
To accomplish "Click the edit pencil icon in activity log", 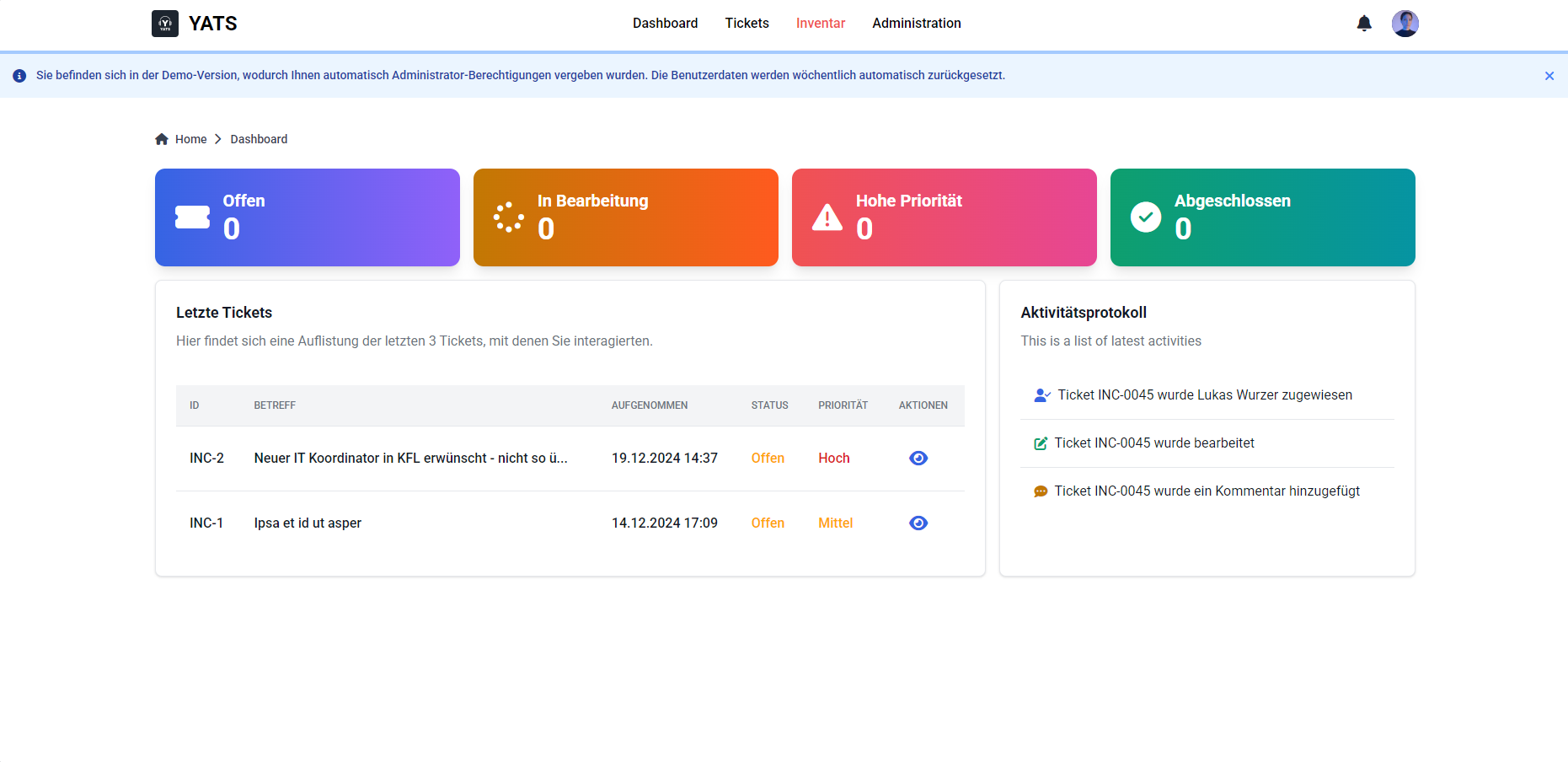I will 1041,443.
